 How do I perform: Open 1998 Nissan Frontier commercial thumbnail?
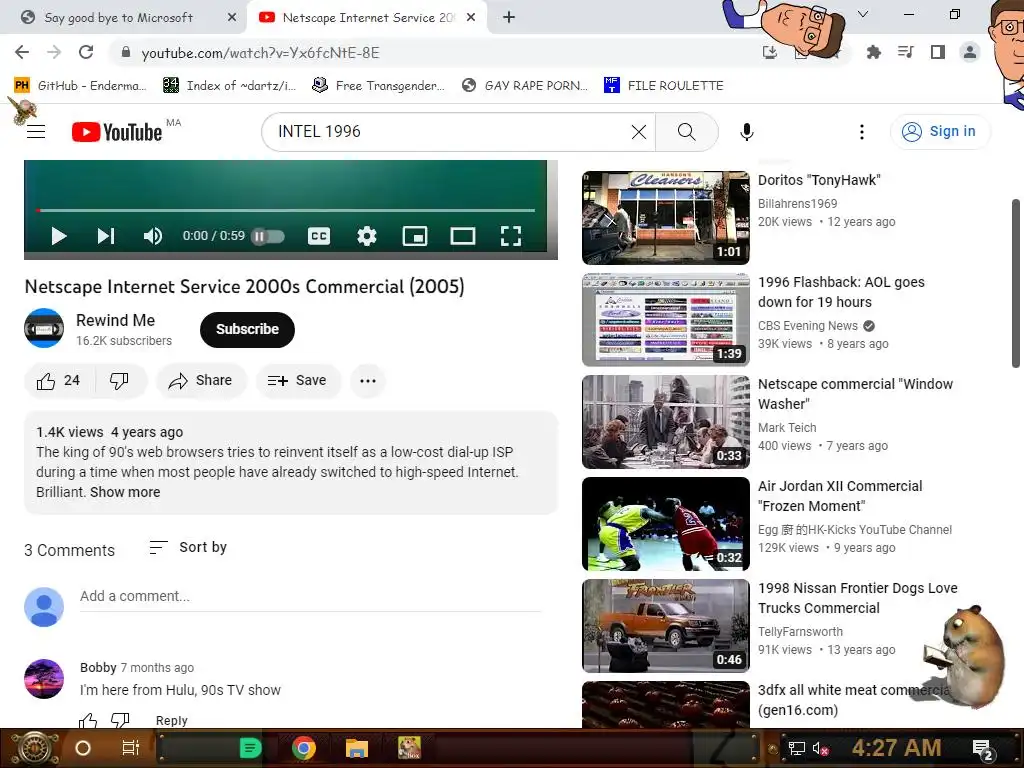click(x=665, y=626)
